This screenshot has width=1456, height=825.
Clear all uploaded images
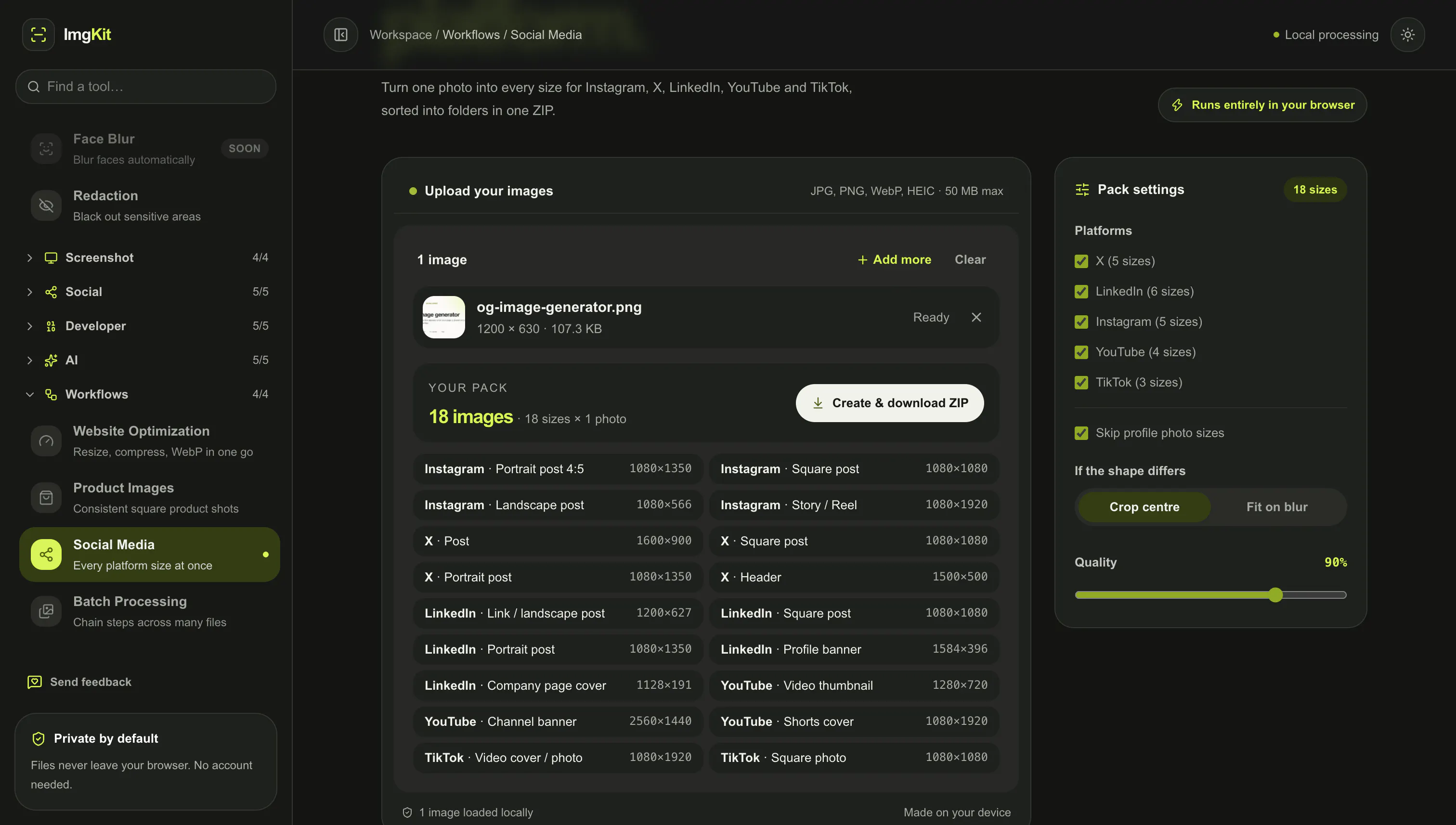click(x=970, y=259)
